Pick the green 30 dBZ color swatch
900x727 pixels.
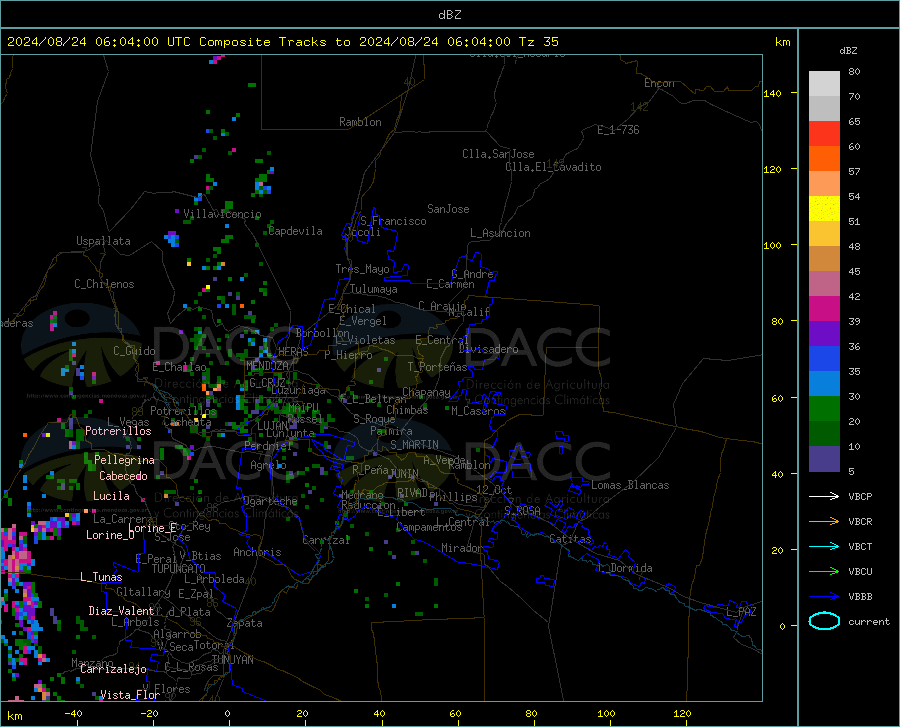pyautogui.click(x=824, y=409)
